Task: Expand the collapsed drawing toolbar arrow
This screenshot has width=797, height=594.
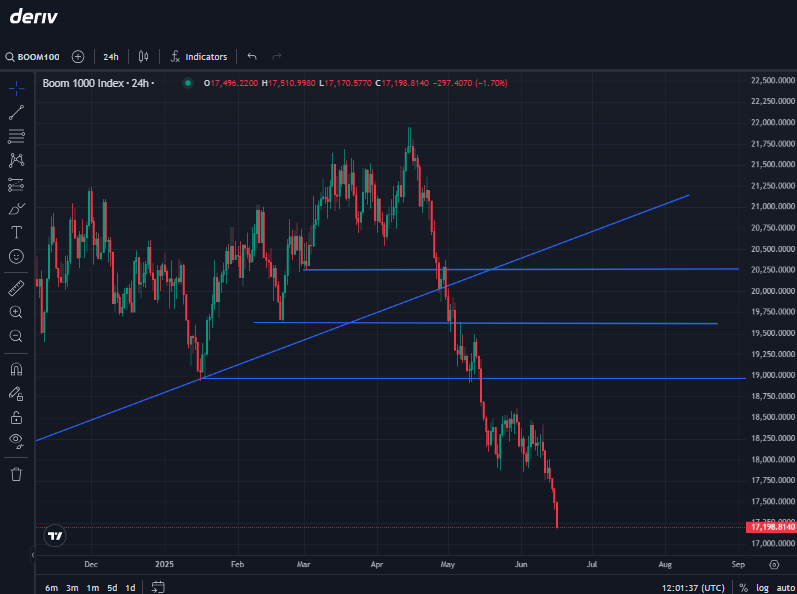Action: (32, 554)
